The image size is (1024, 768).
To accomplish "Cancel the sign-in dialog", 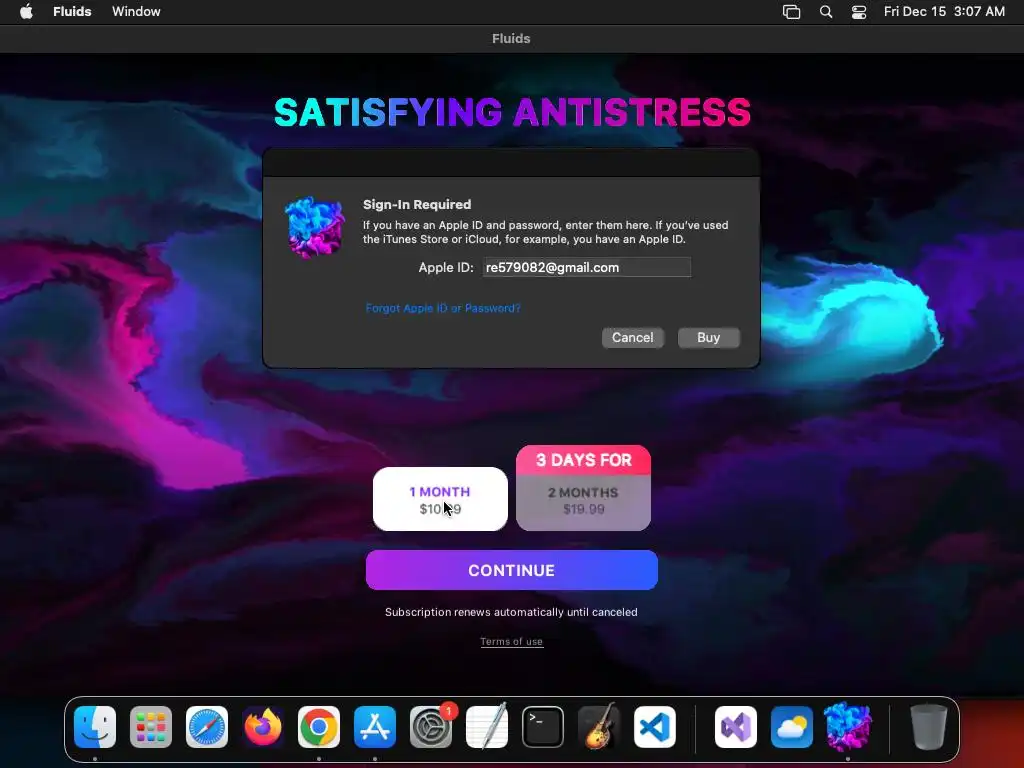I will pyautogui.click(x=632, y=338).
